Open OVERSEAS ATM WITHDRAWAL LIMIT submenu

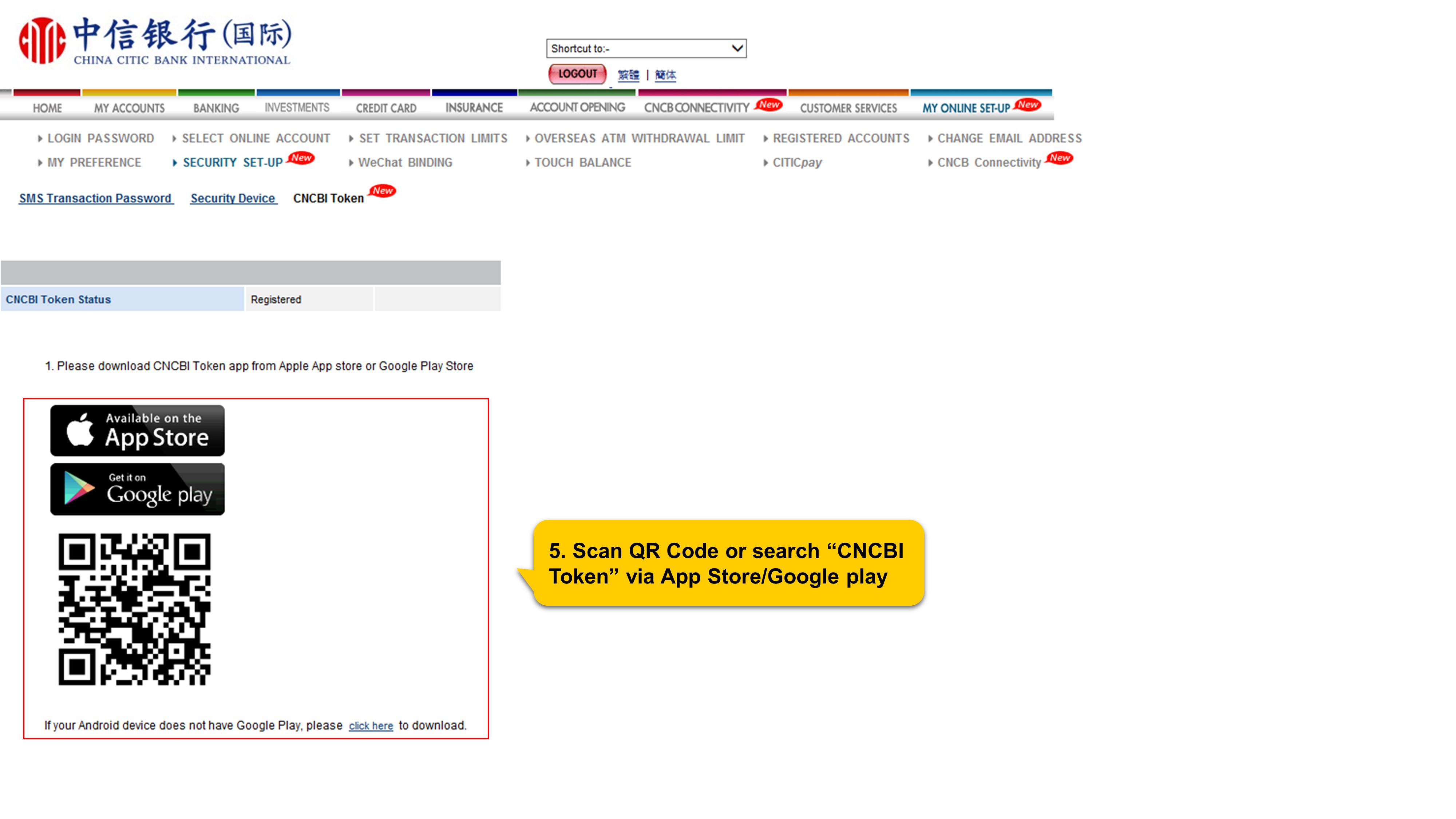click(x=640, y=138)
